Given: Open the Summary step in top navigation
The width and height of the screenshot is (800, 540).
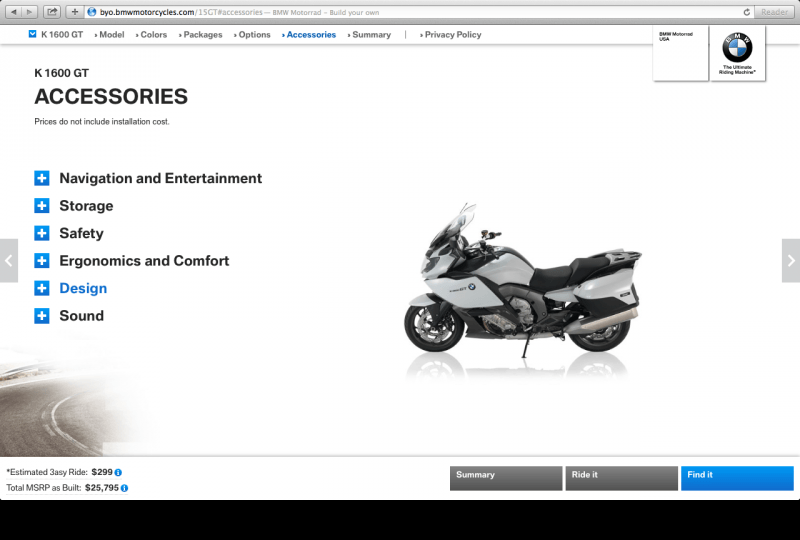Looking at the screenshot, I should (369, 35).
